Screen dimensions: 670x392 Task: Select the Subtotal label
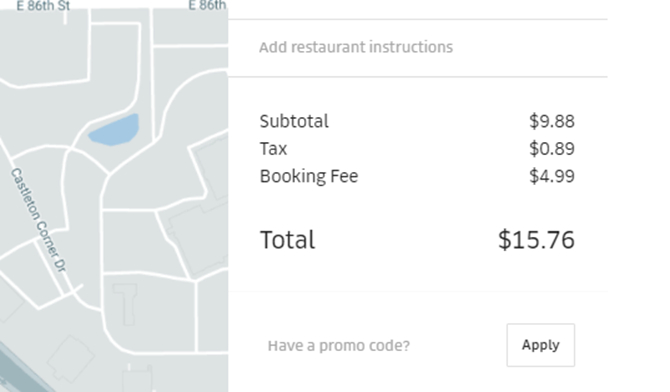[294, 121]
